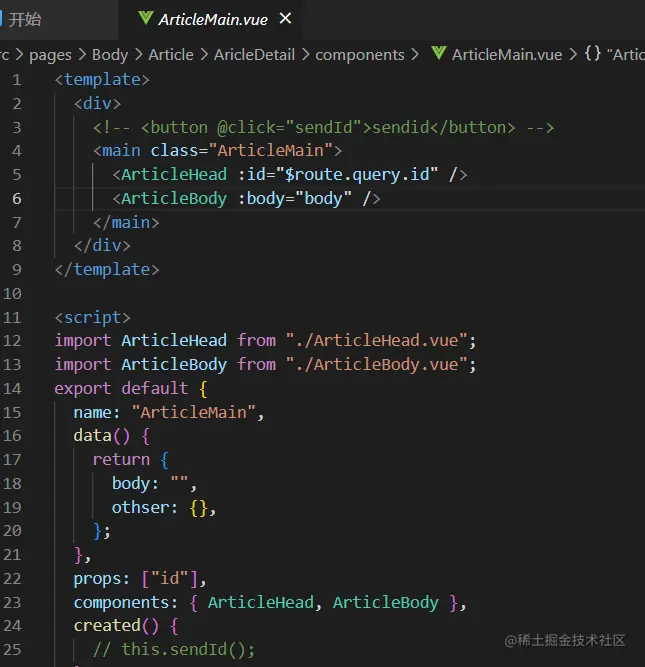Image resolution: width=645 pixels, height=667 pixels.
Task: Click line number 1 in the gutter
Action: (17, 80)
